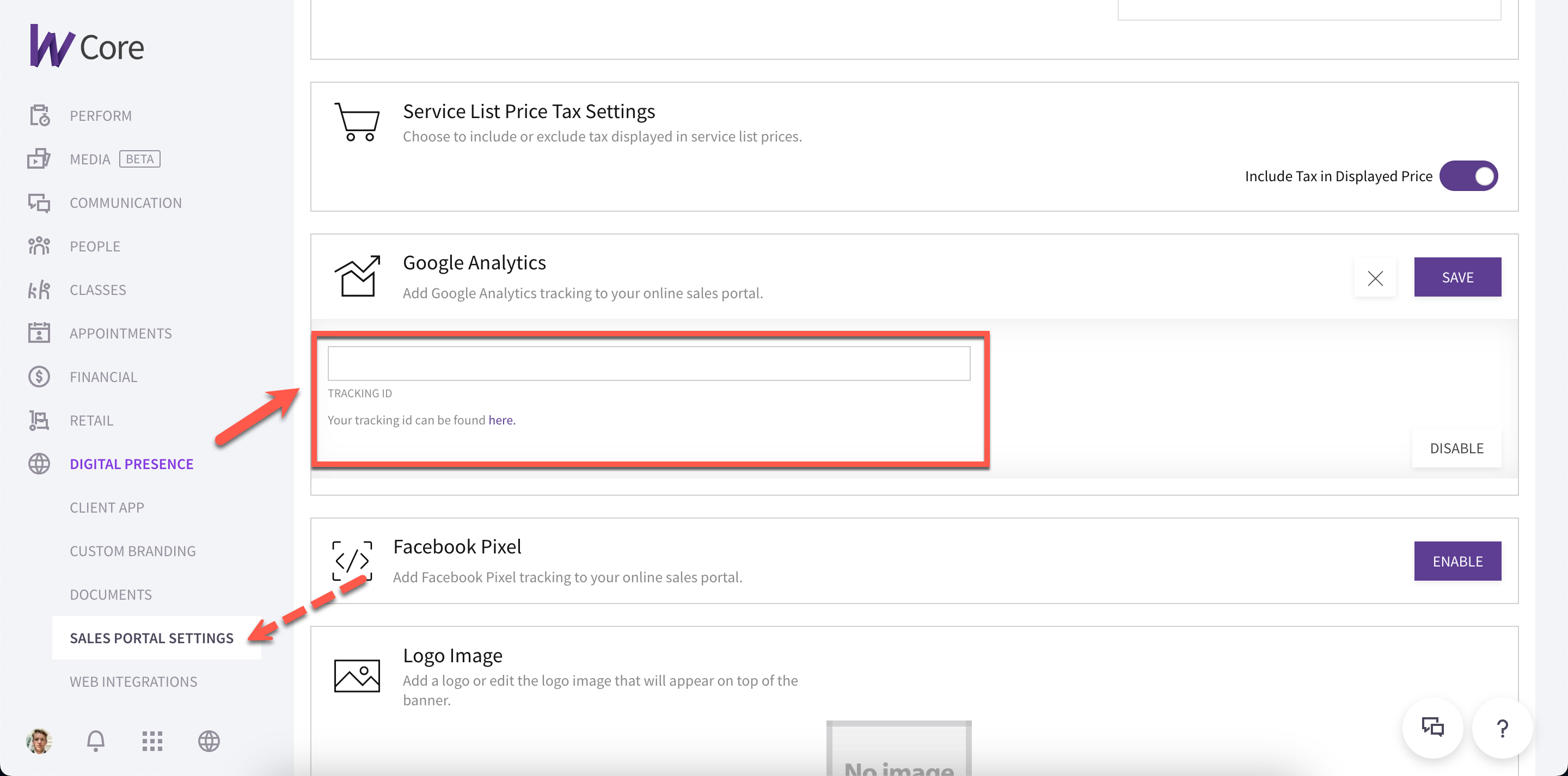Click the Digital Presence globe icon
Viewport: 1568px width, 776px height.
[x=39, y=464]
